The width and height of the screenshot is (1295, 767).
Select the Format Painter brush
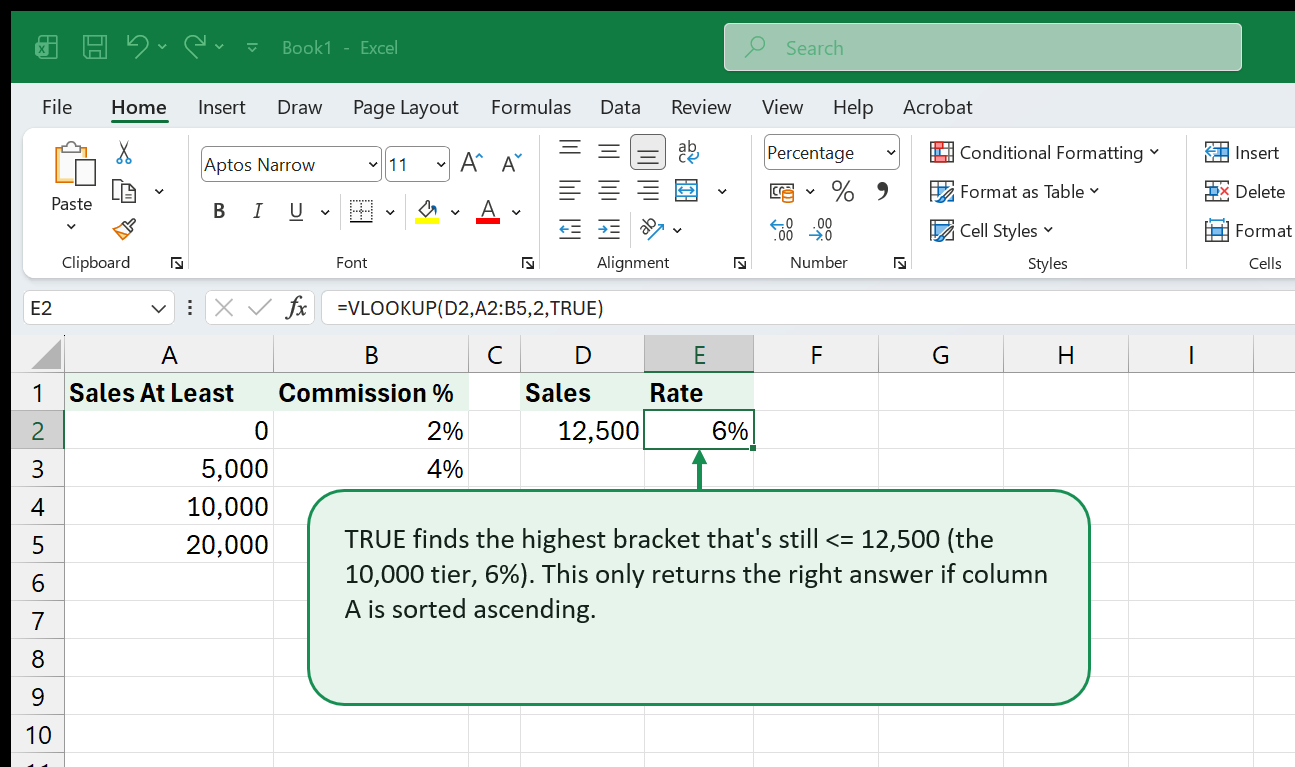[124, 230]
